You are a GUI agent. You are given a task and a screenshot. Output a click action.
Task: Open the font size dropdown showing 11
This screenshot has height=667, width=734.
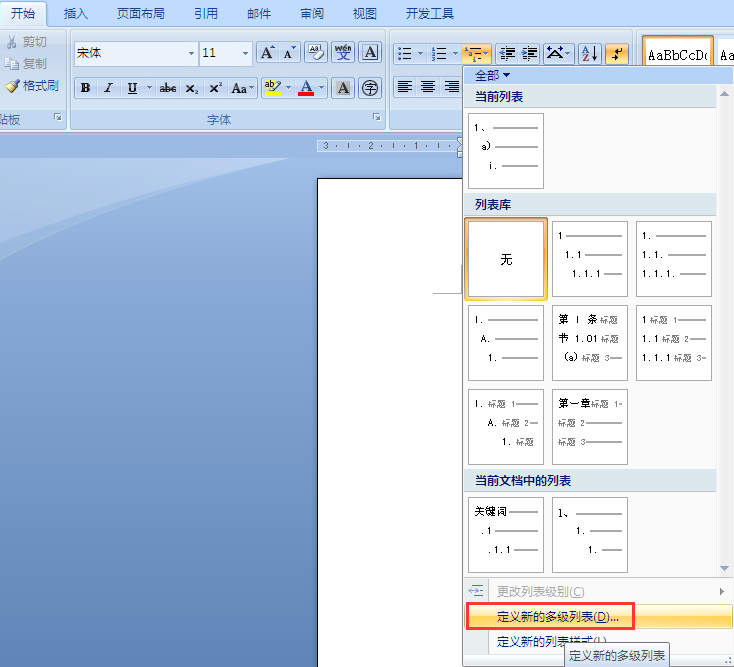click(246, 53)
